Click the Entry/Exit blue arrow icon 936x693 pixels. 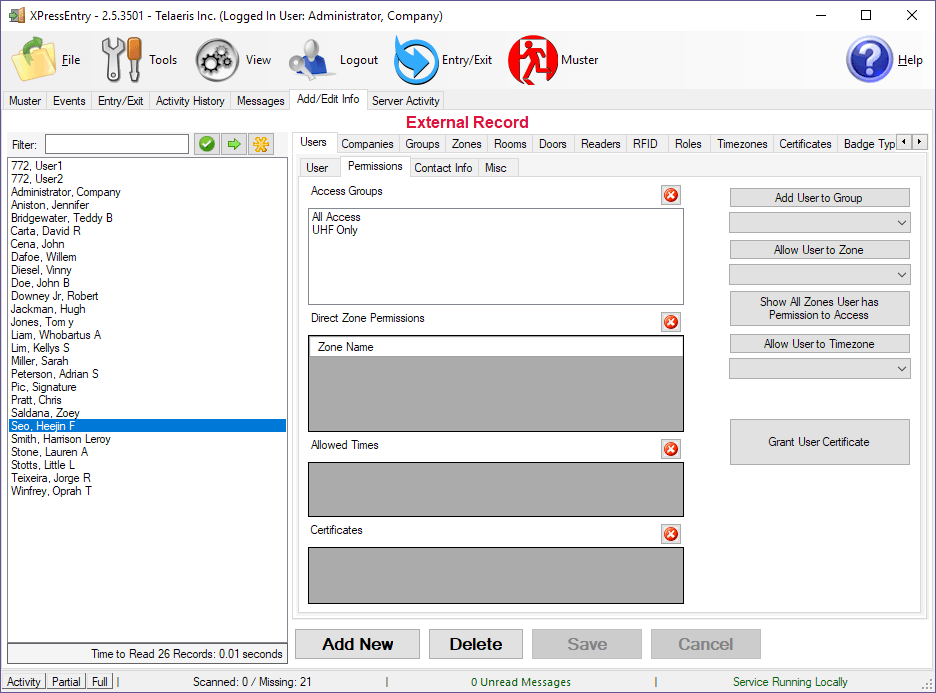[416, 60]
